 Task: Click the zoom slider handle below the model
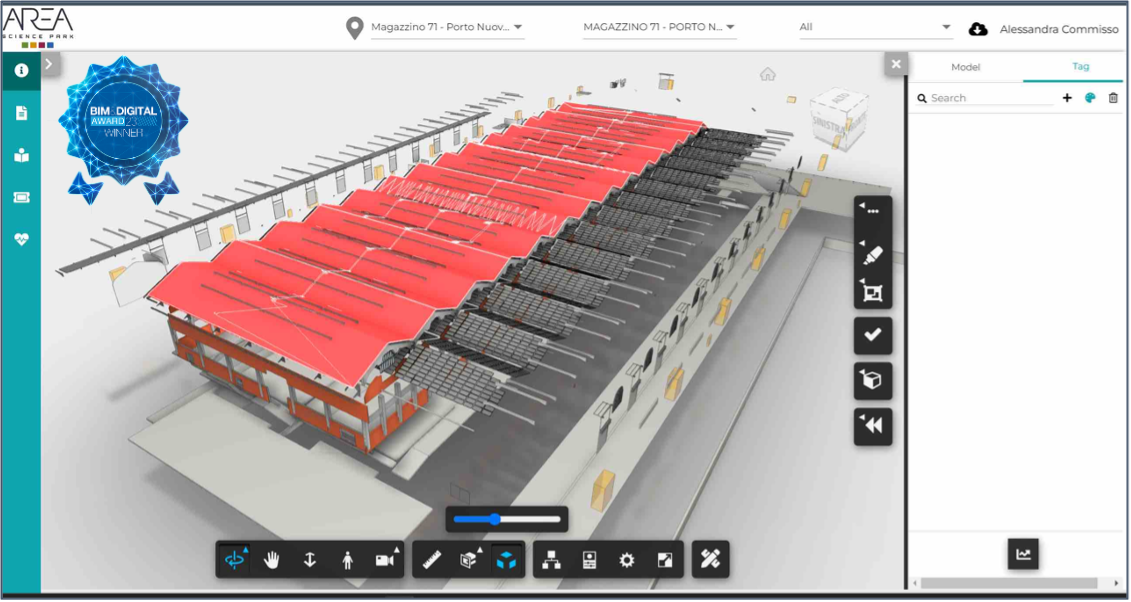[494, 519]
